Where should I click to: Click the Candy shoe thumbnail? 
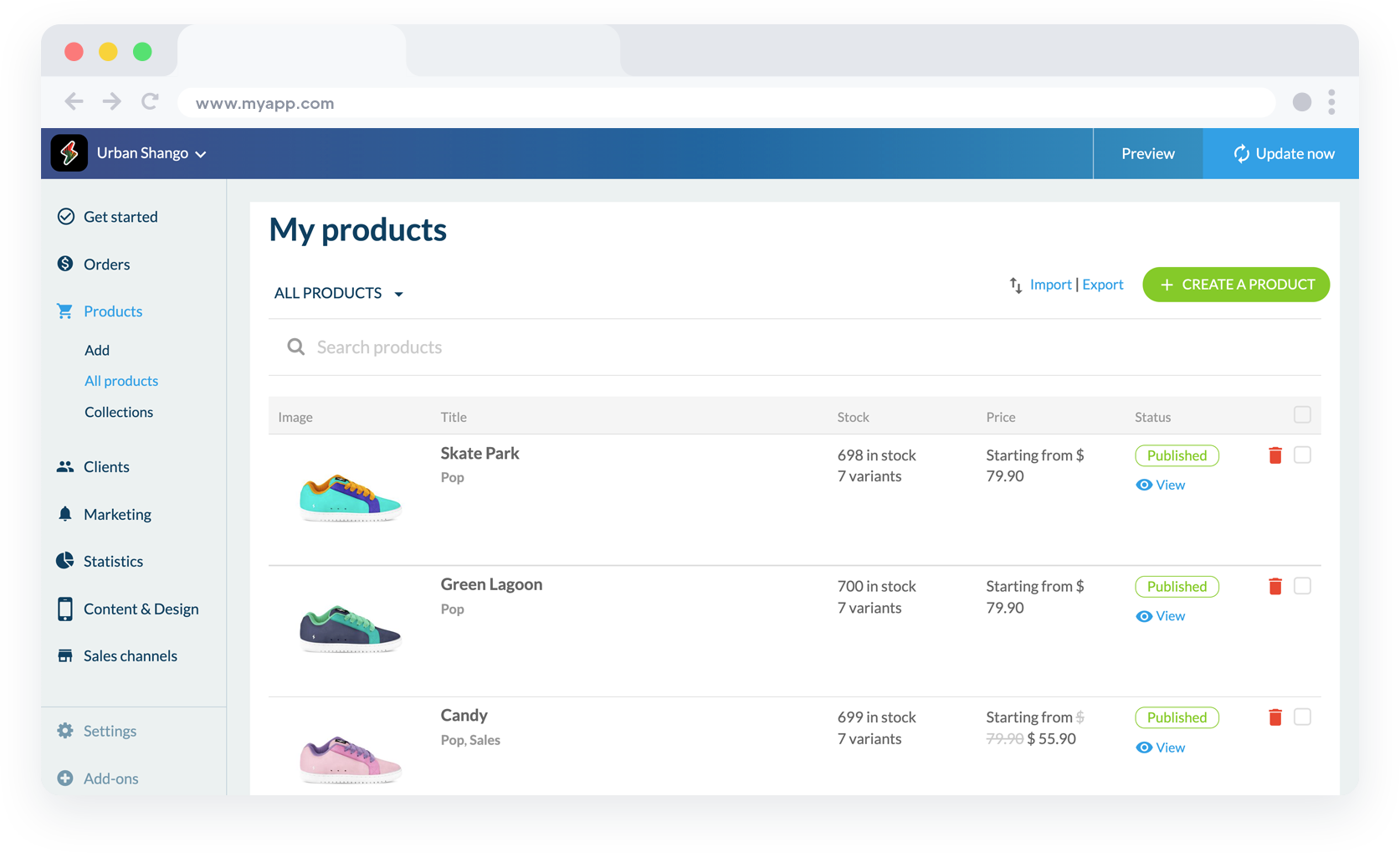350,756
